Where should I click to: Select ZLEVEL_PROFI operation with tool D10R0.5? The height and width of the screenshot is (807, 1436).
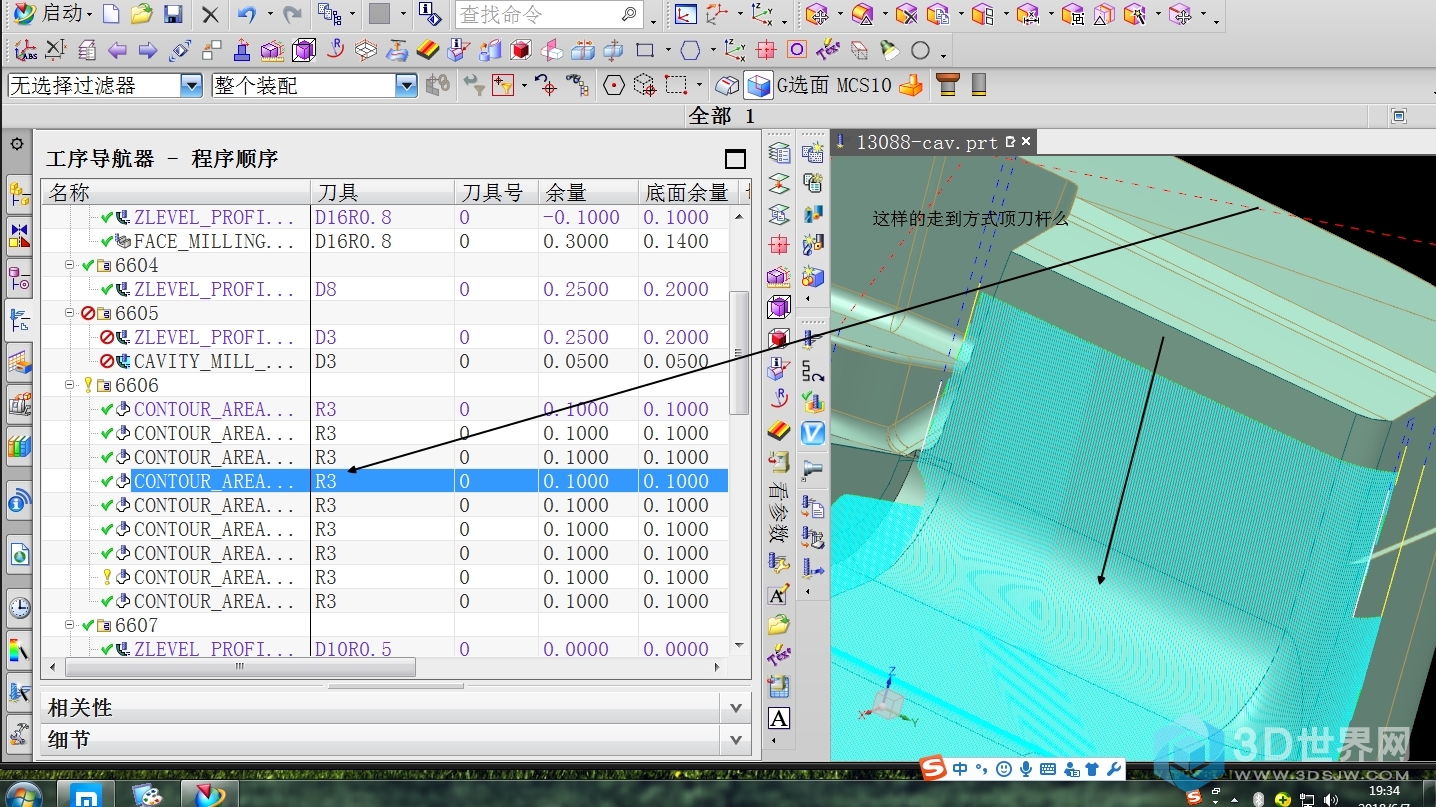click(384, 648)
